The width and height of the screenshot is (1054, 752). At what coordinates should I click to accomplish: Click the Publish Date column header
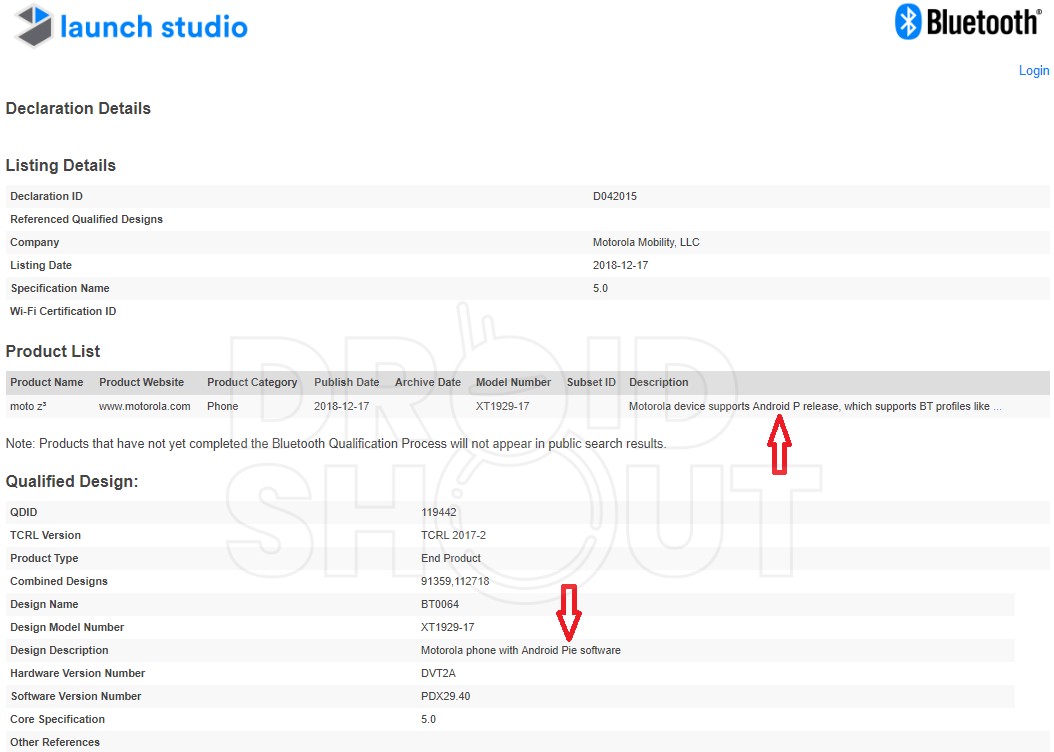pos(346,382)
